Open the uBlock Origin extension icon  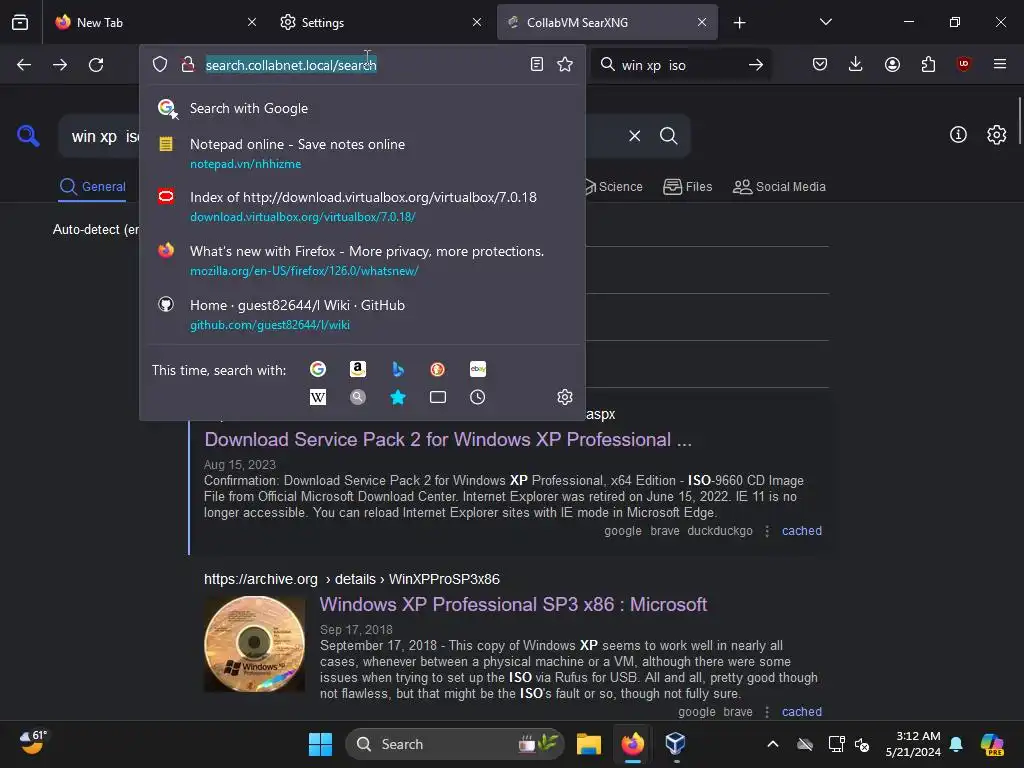963,64
